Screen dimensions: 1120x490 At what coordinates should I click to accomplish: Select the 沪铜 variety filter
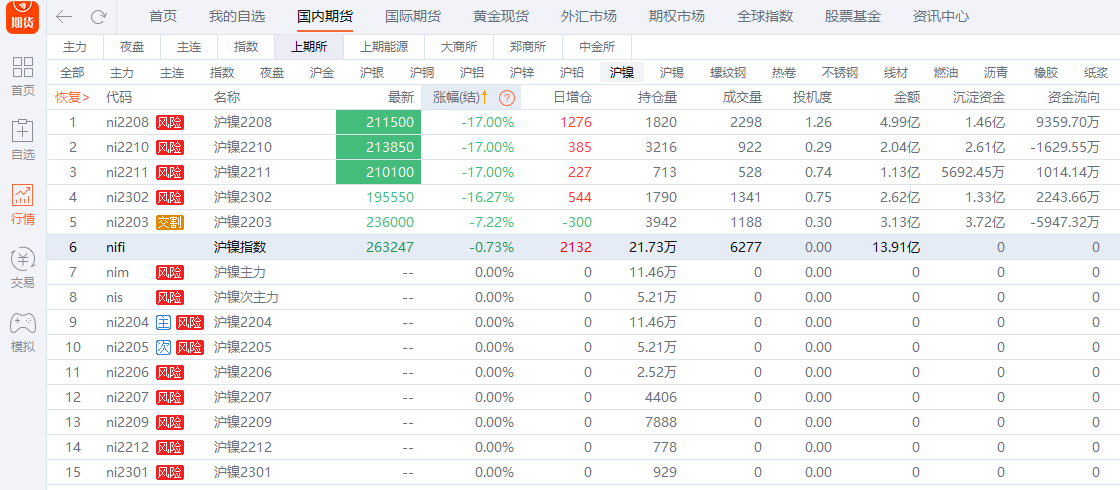click(422, 73)
